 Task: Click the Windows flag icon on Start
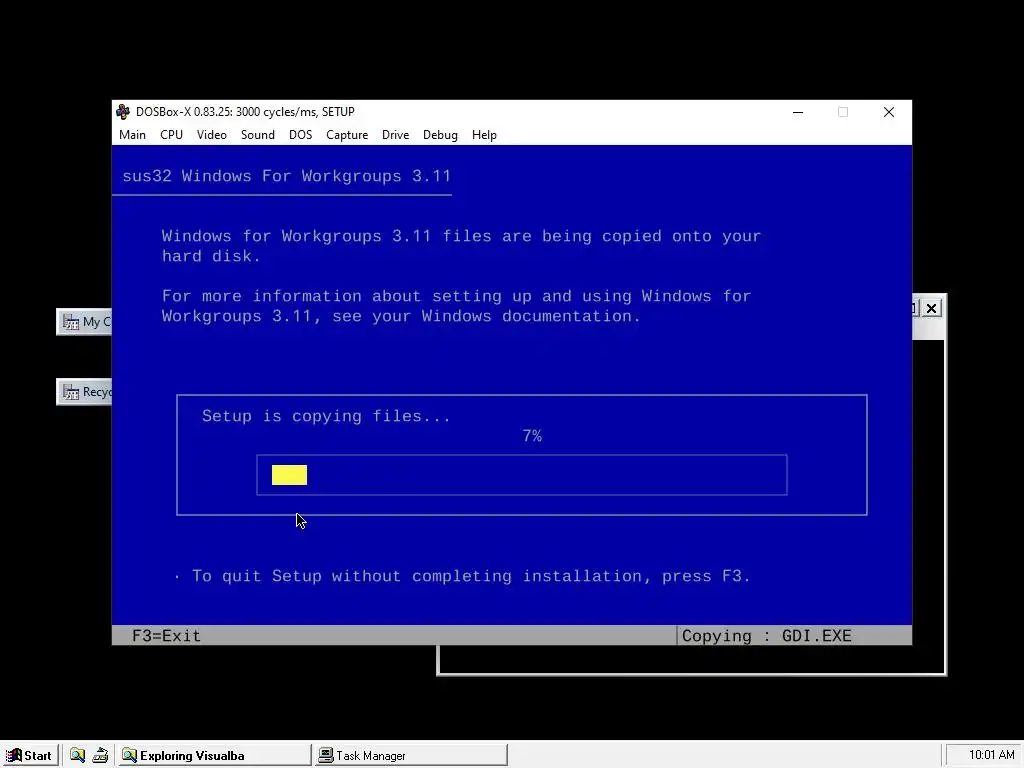[x=14, y=755]
